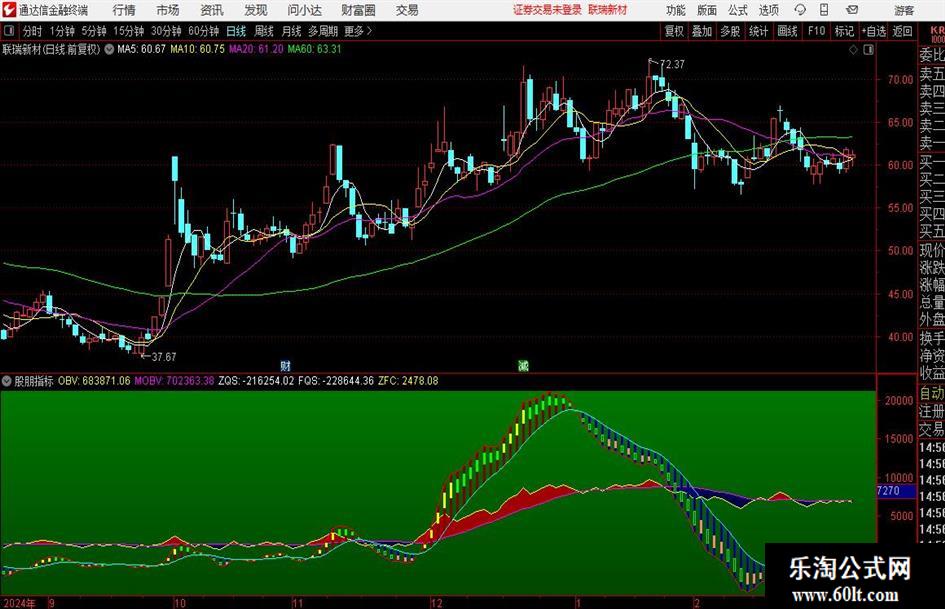
Task: Open the 发现 menu
Action: click(256, 10)
